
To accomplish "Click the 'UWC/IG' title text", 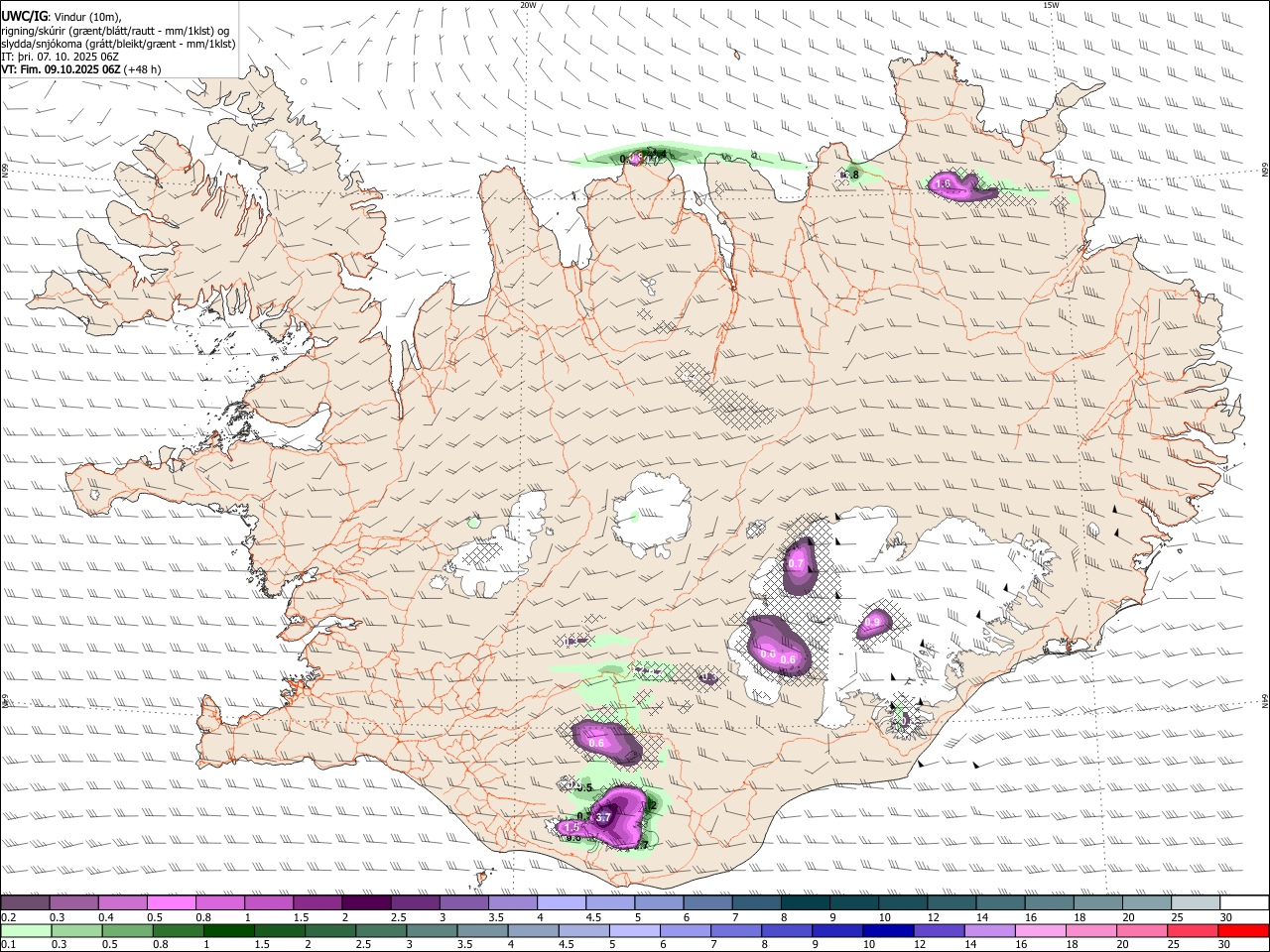I will (x=24, y=15).
